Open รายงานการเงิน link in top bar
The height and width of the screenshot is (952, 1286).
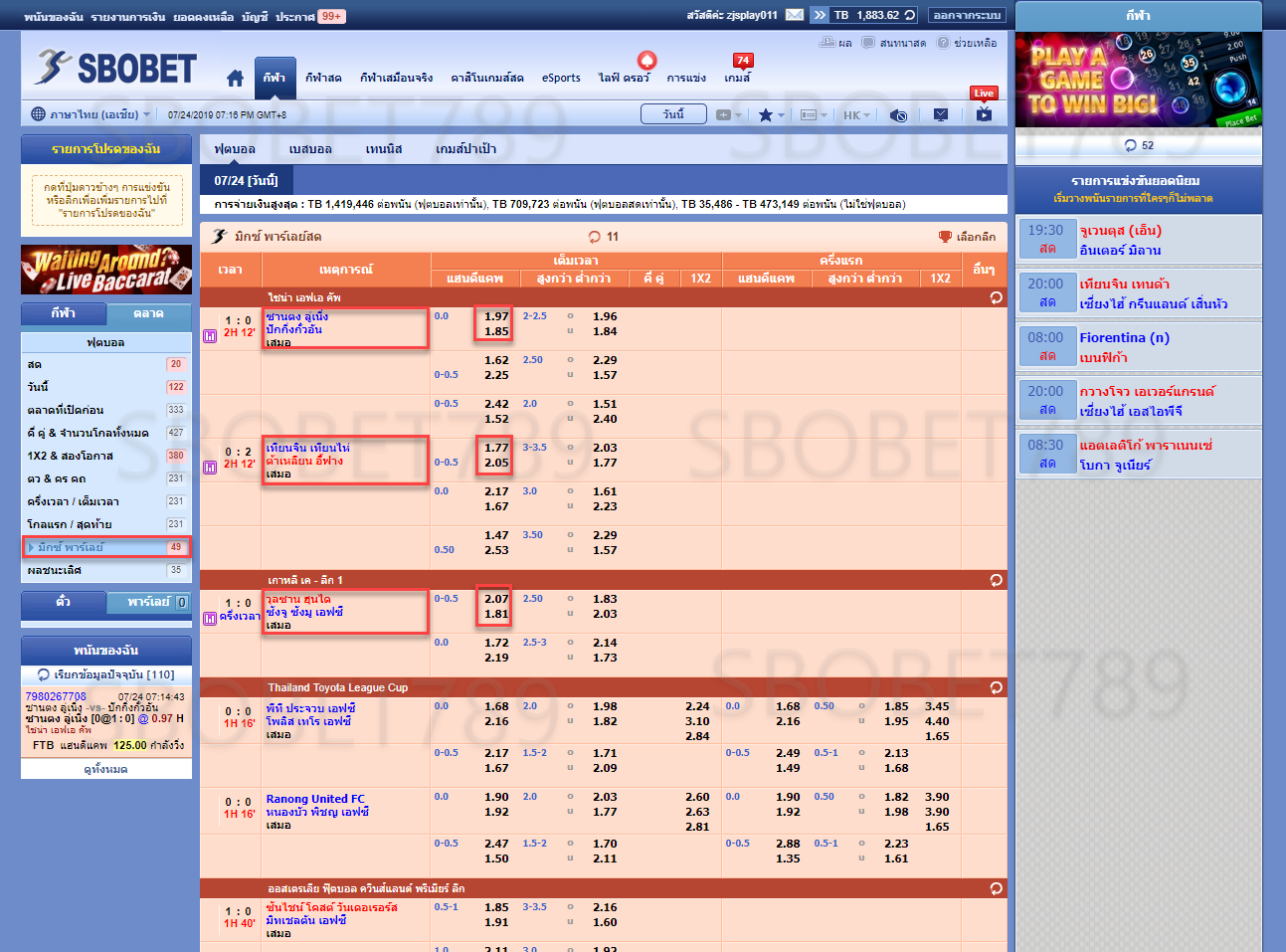127,16
